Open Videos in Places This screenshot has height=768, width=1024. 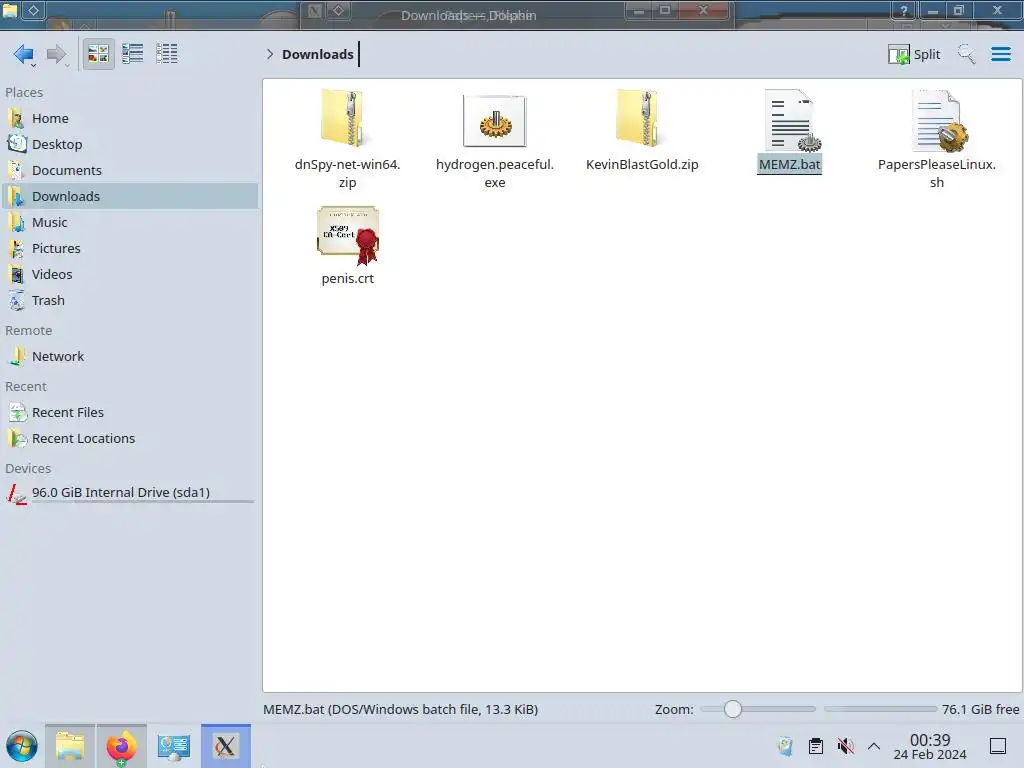pyautogui.click(x=129, y=275)
